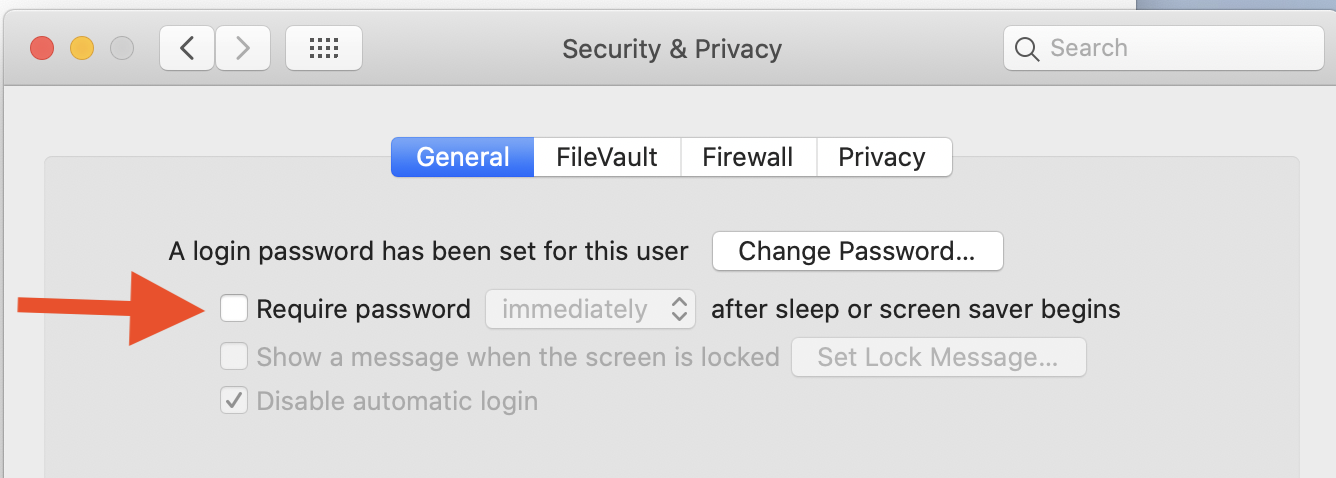The width and height of the screenshot is (1336, 478).
Task: Click the red close window button
Action: tap(42, 48)
